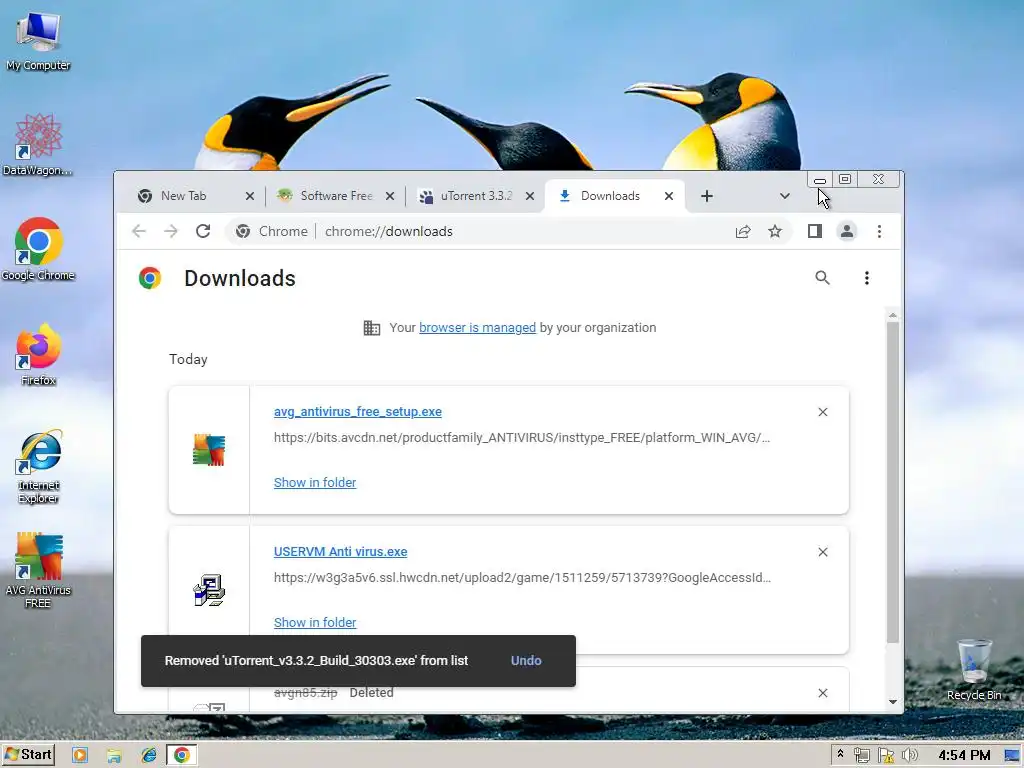Open the browser is managed link
This screenshot has width=1024, height=768.
coord(477,327)
